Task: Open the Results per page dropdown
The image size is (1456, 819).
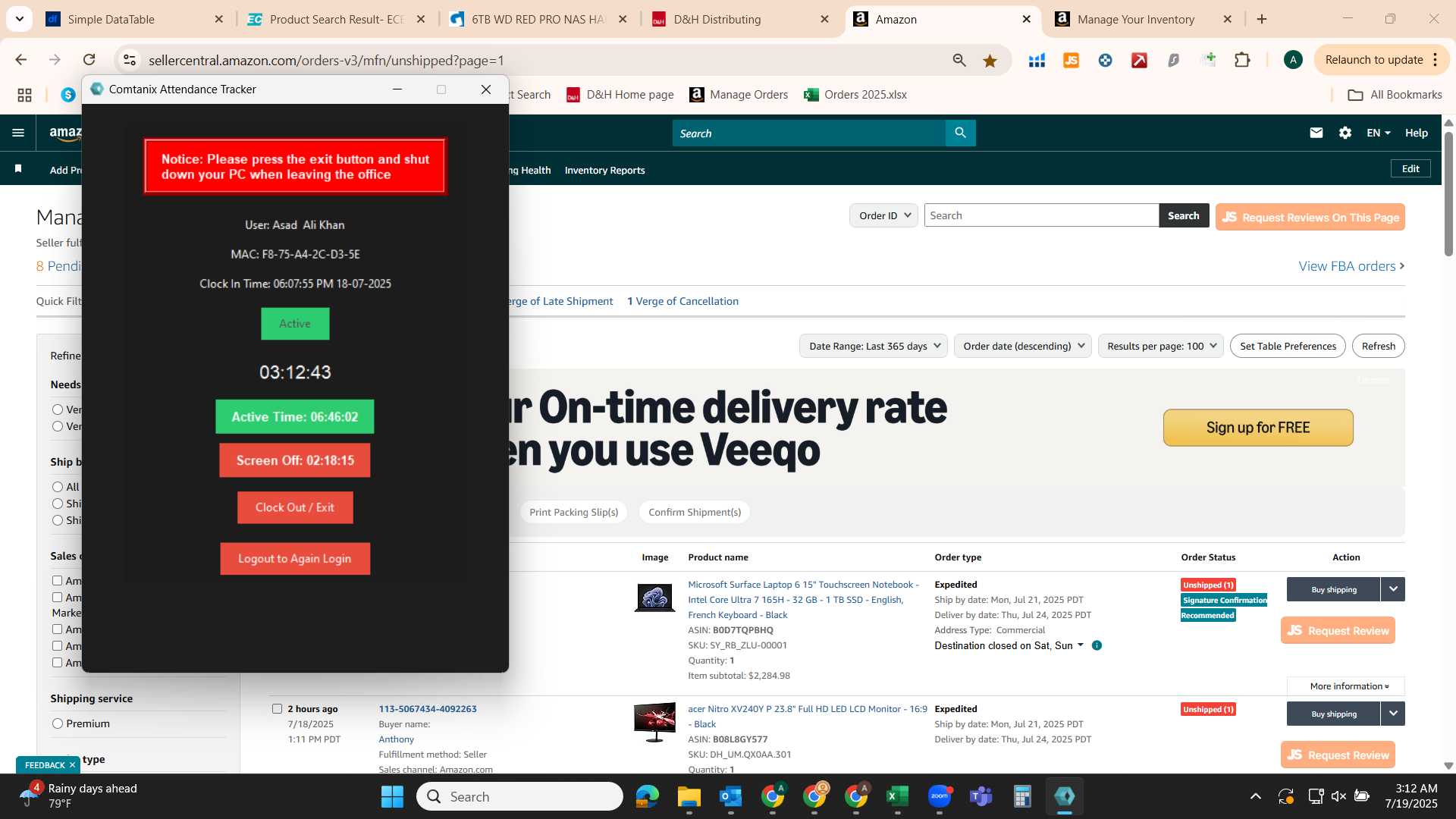Action: (x=1161, y=346)
